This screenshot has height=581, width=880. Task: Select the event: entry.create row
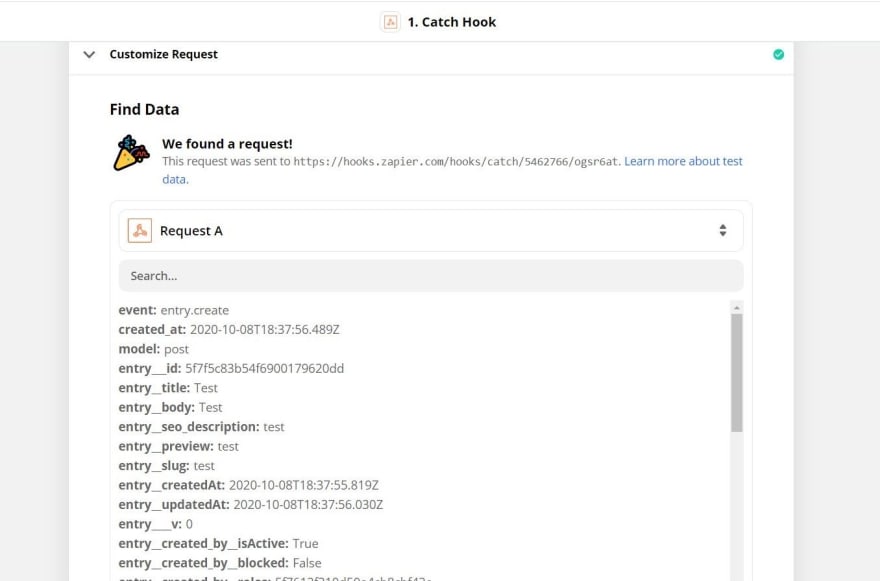pyautogui.click(x=173, y=310)
